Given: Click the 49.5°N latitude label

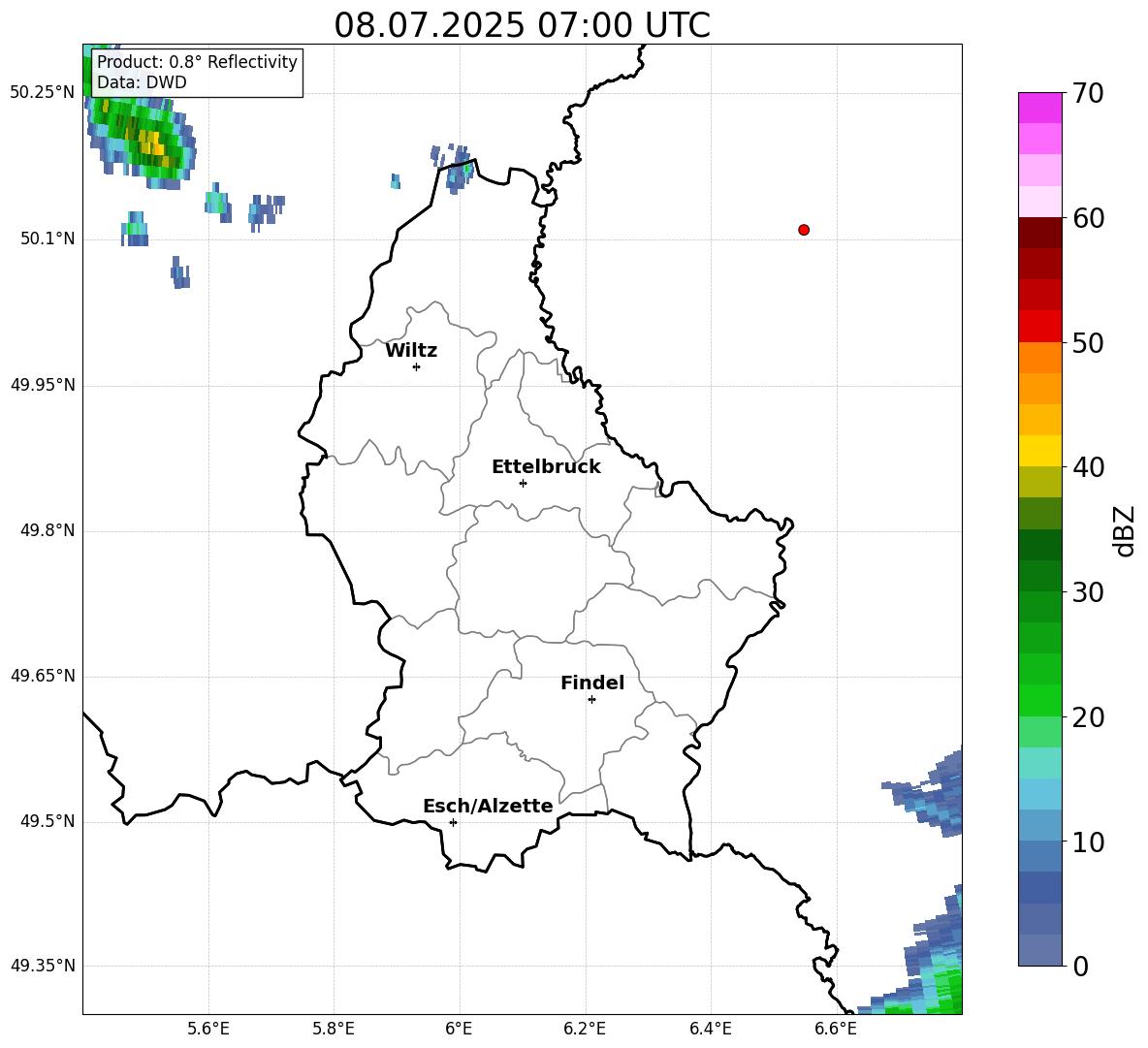Looking at the screenshot, I should (x=48, y=821).
